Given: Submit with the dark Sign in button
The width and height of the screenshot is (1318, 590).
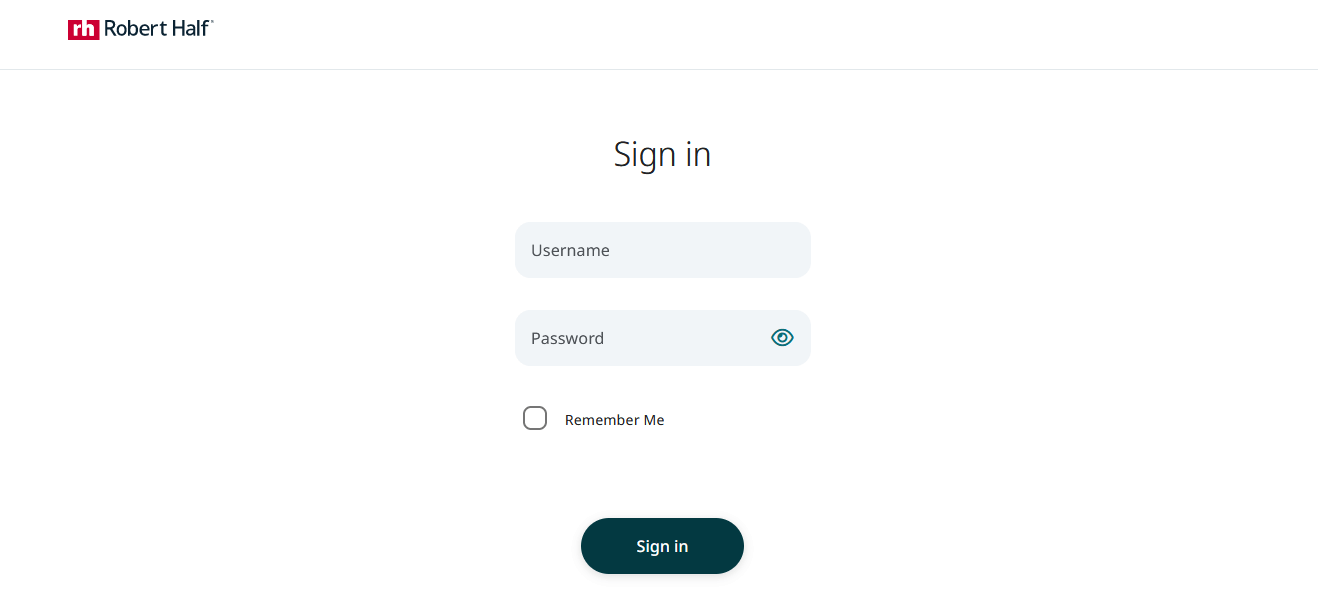Looking at the screenshot, I should [662, 546].
